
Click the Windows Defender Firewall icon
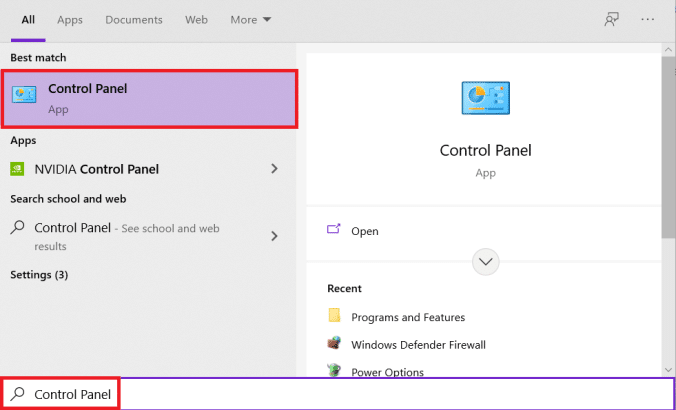(x=335, y=344)
